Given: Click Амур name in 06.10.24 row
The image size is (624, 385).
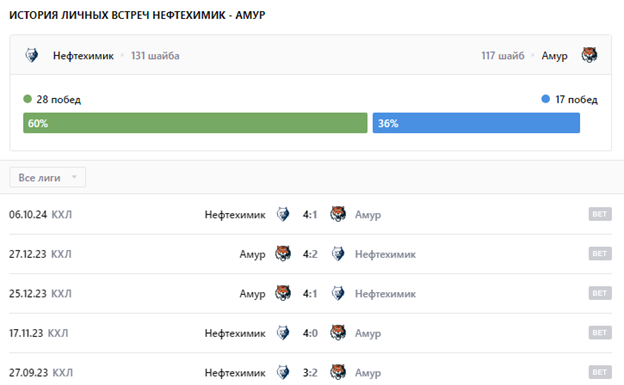Looking at the screenshot, I should tap(368, 215).
